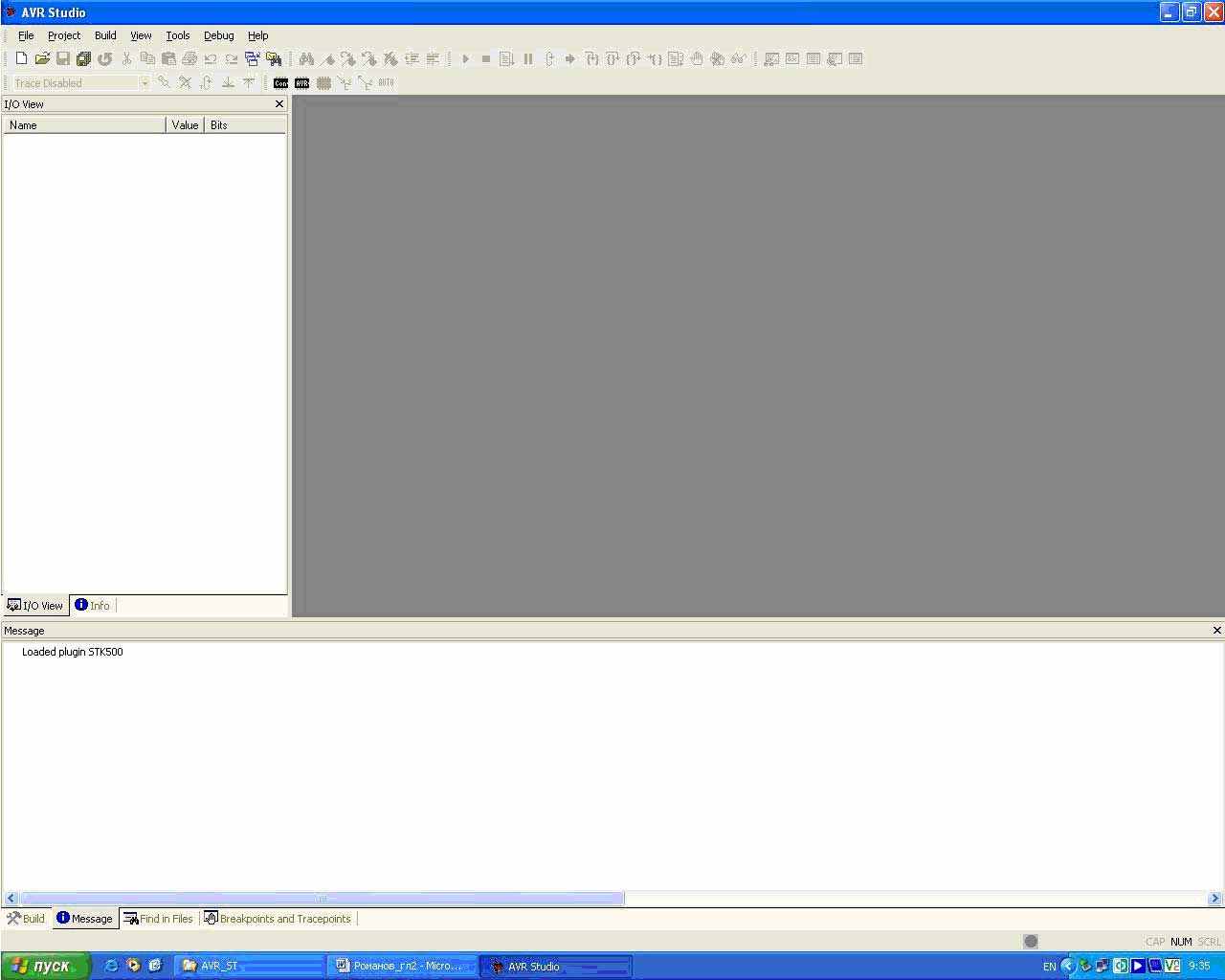Click Message pane horizontal scrollbar thumb
This screenshot has width=1225, height=980.
tap(322, 898)
